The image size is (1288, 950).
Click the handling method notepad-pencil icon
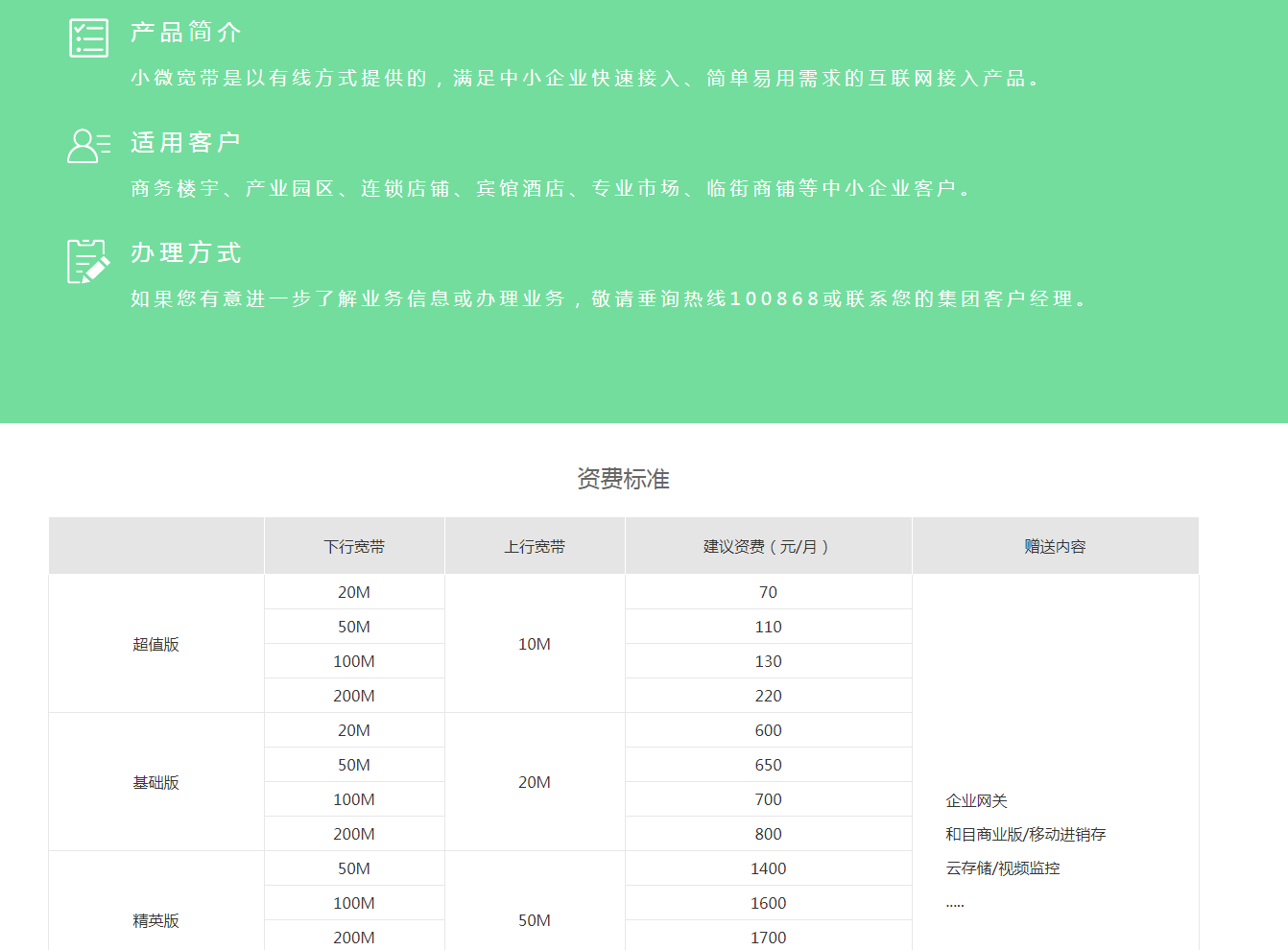pyautogui.click(x=88, y=261)
